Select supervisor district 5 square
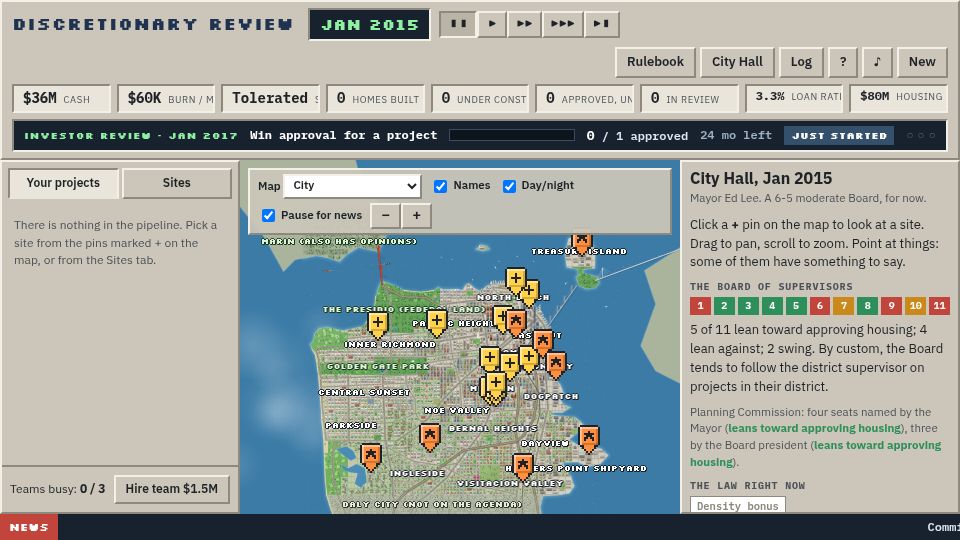The width and height of the screenshot is (960, 540). (x=796, y=306)
